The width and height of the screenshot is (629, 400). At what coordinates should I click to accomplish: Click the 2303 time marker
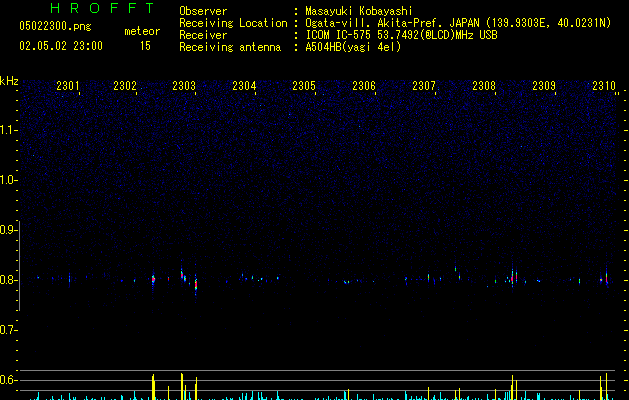tap(184, 86)
